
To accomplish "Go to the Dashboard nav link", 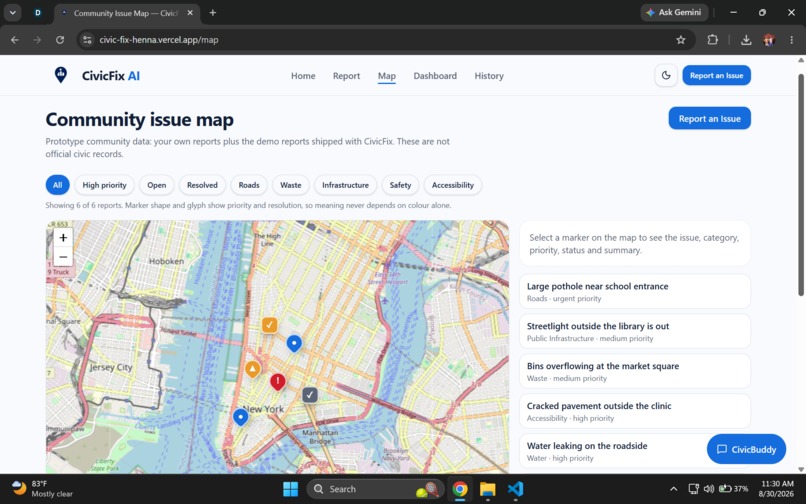I will tap(435, 76).
